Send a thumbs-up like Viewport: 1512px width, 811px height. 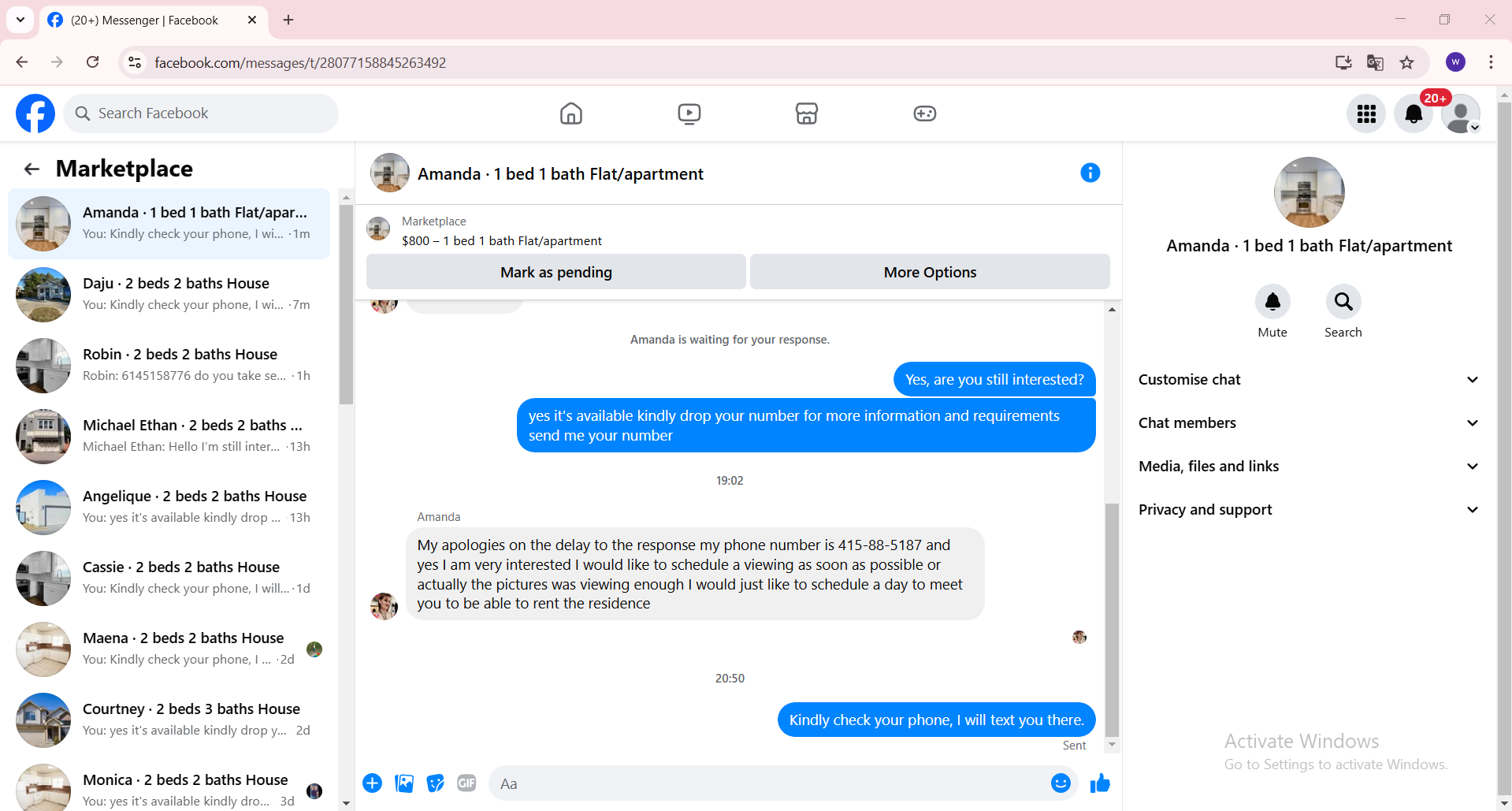1100,783
